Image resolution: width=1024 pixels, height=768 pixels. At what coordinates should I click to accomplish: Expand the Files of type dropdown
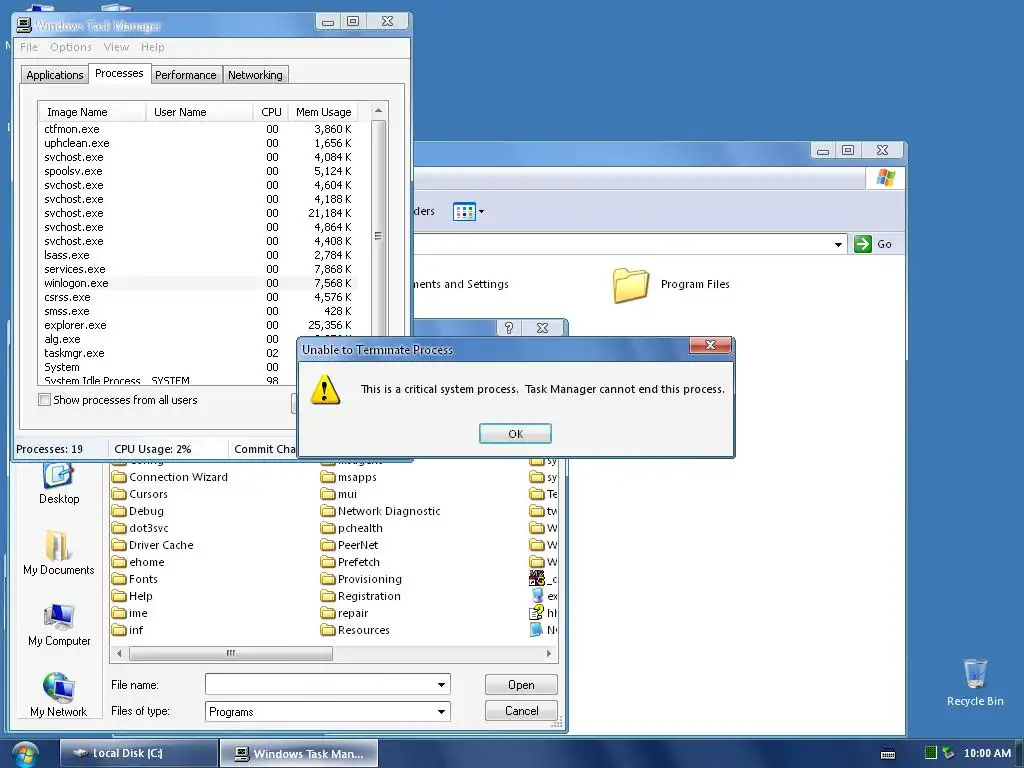point(441,711)
